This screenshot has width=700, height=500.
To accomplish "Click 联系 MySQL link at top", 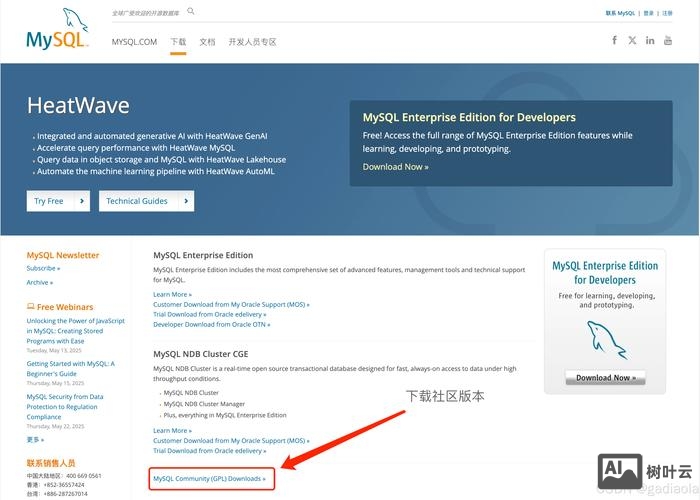I will pos(620,13).
